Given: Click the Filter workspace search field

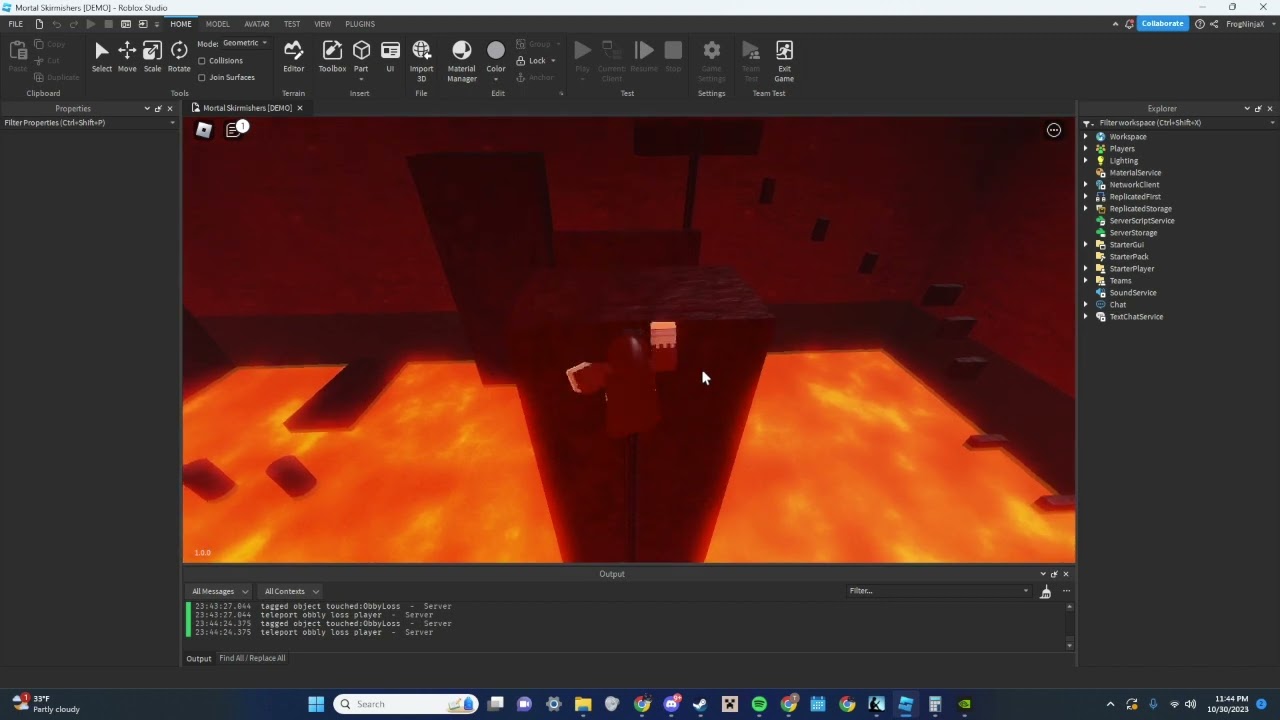Looking at the screenshot, I should [1178, 123].
